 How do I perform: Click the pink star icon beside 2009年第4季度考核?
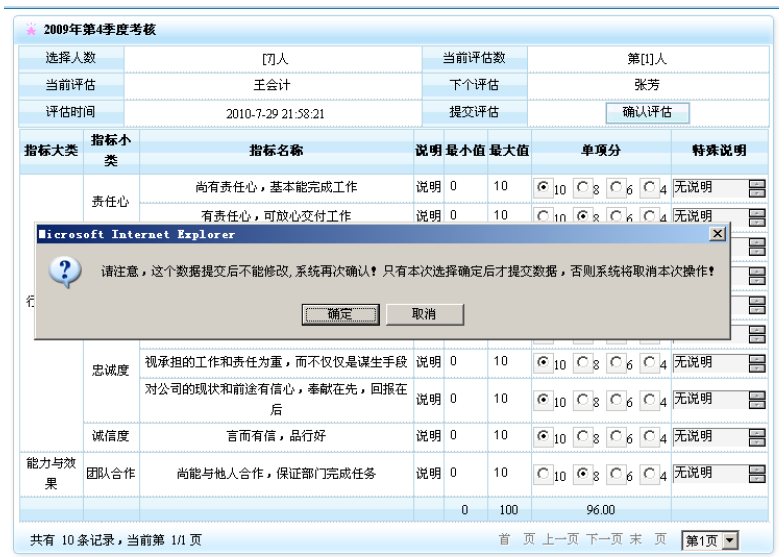(x=31, y=30)
